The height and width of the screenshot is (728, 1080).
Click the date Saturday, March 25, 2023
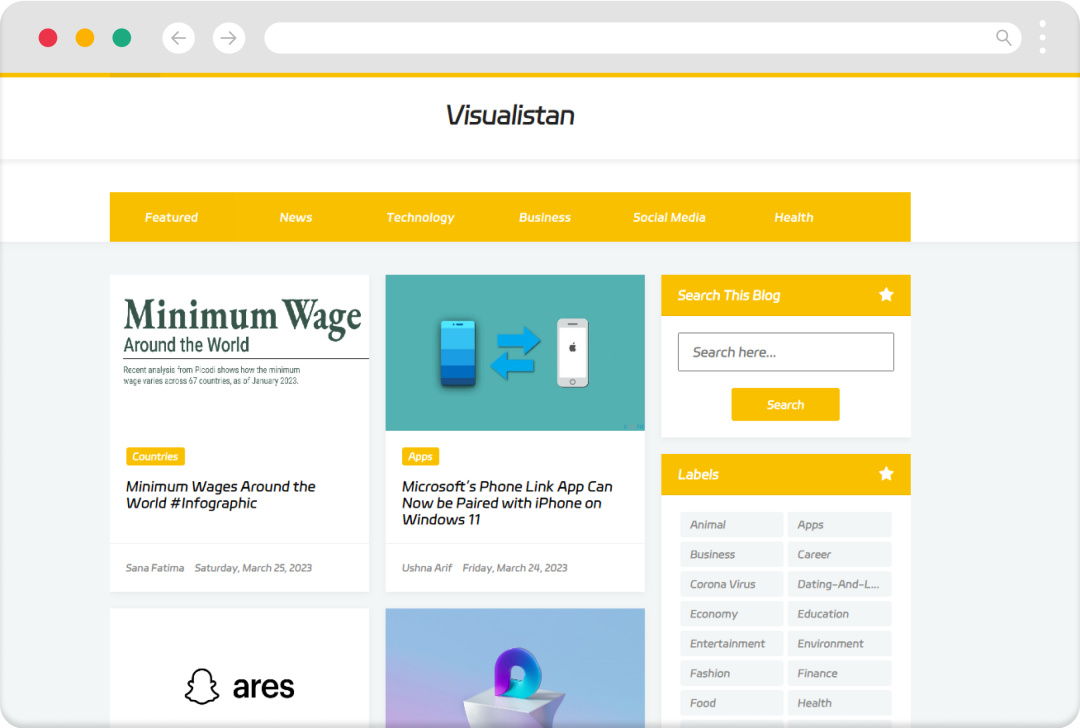(x=253, y=568)
